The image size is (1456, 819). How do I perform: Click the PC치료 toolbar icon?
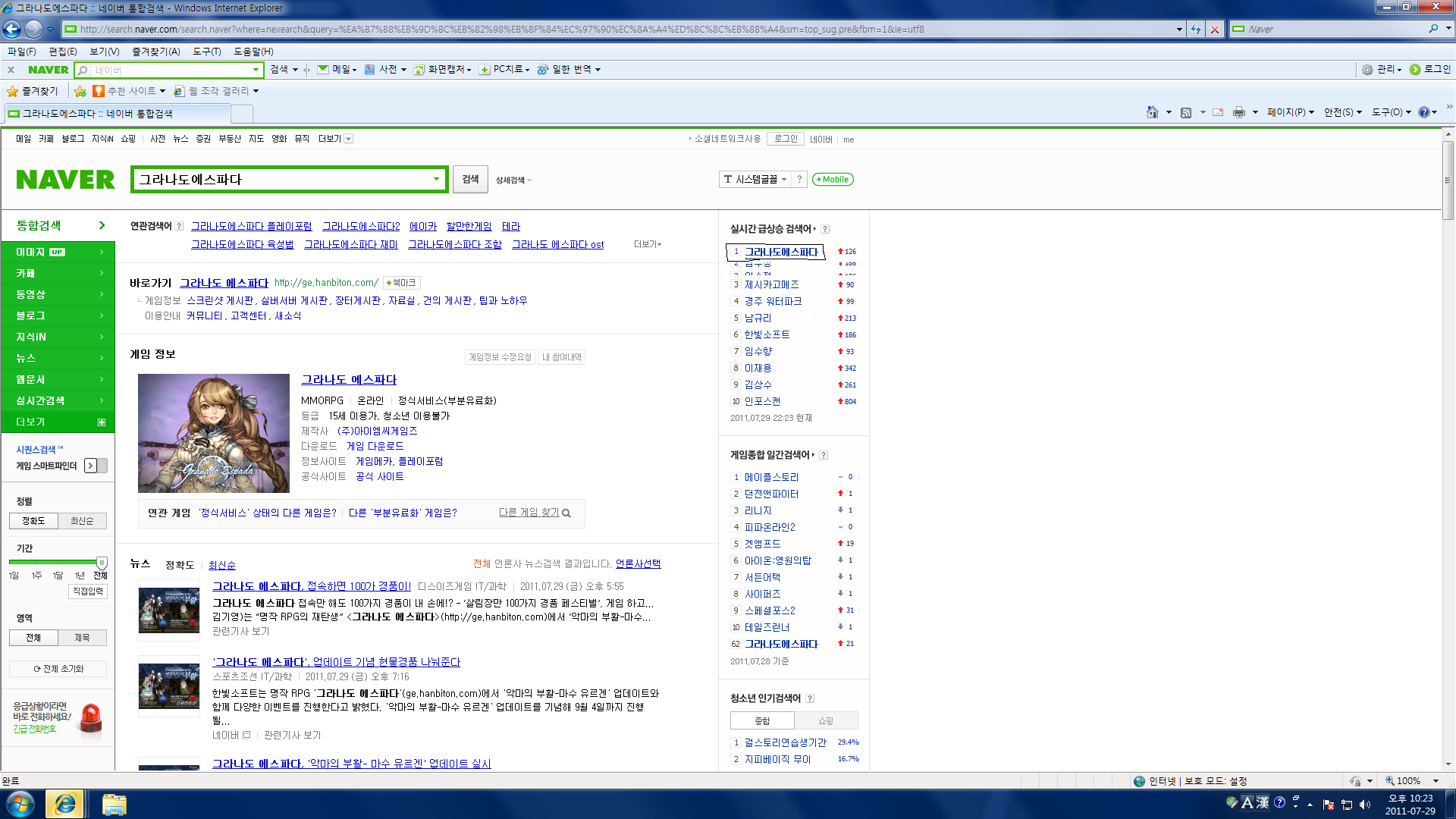click(x=485, y=70)
